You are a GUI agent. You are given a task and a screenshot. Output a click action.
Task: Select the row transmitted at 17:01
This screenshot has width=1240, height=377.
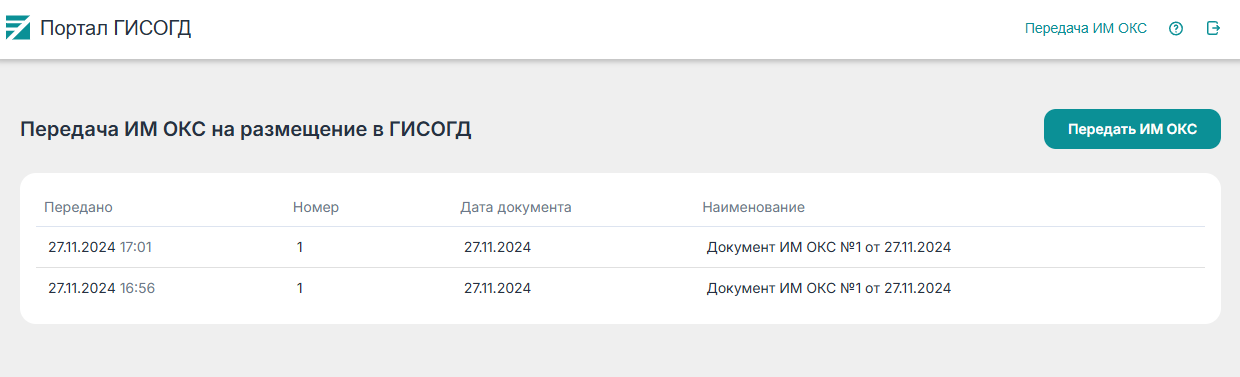point(621,247)
